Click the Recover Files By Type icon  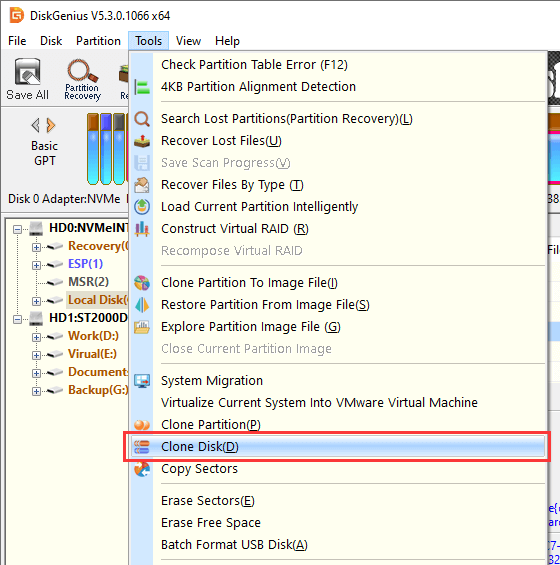point(142,185)
